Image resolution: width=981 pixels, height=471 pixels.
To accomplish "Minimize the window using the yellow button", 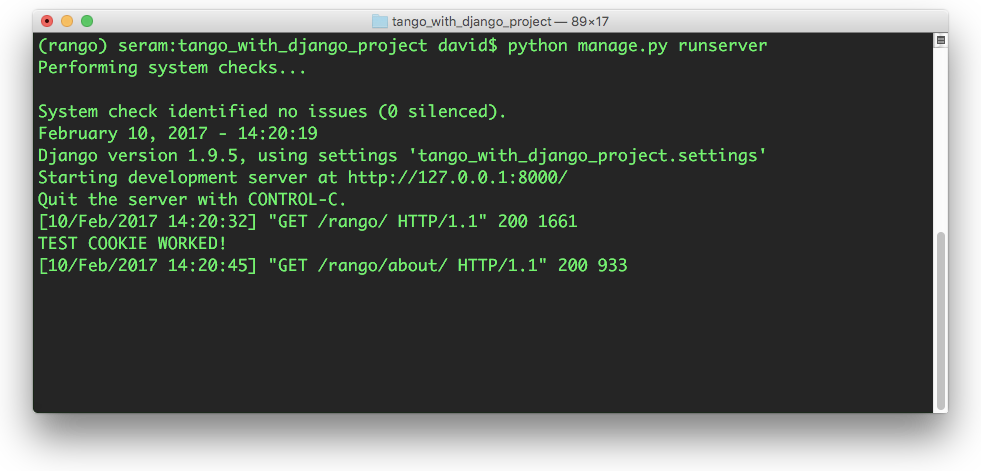I will click(67, 21).
